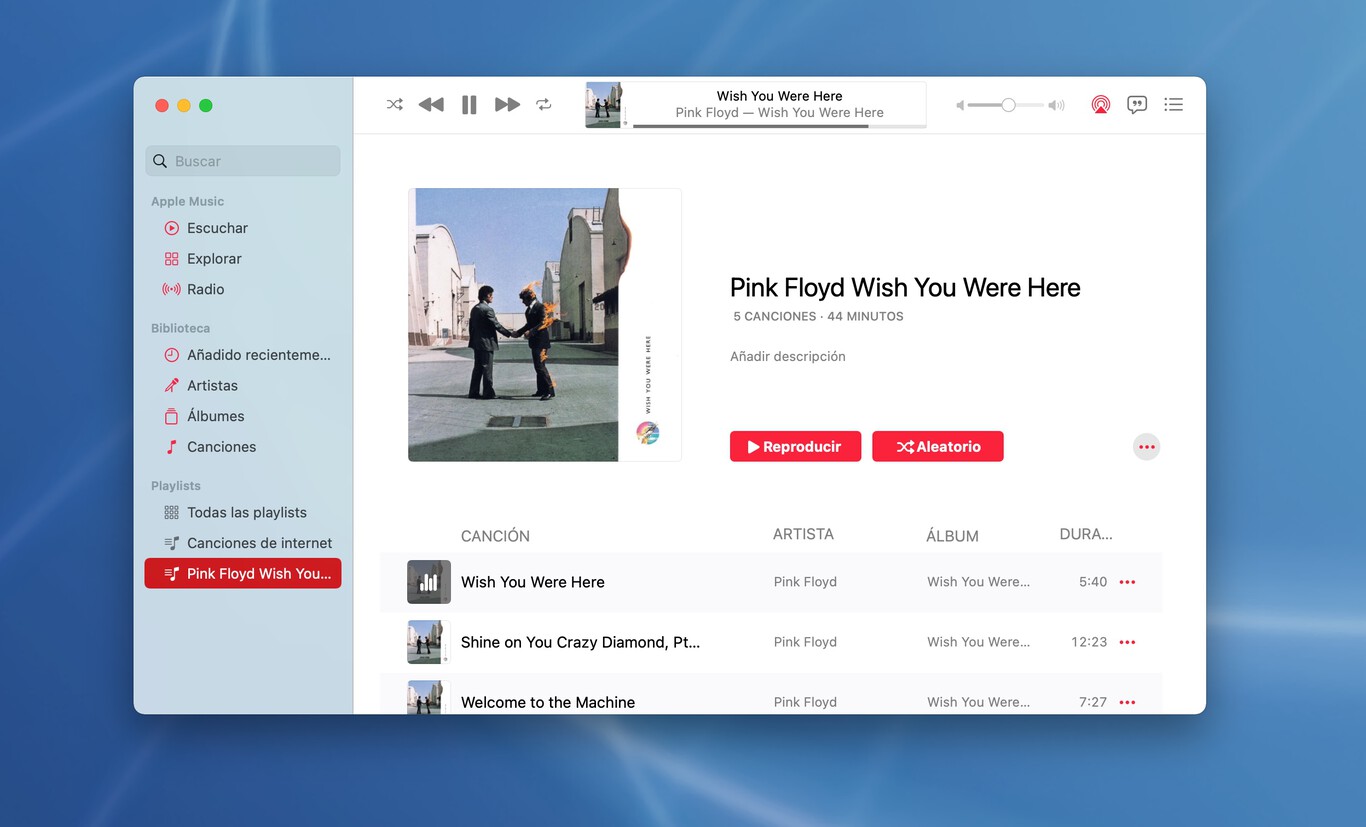Skip back to the previous track
The width and height of the screenshot is (1366, 827).
click(431, 104)
